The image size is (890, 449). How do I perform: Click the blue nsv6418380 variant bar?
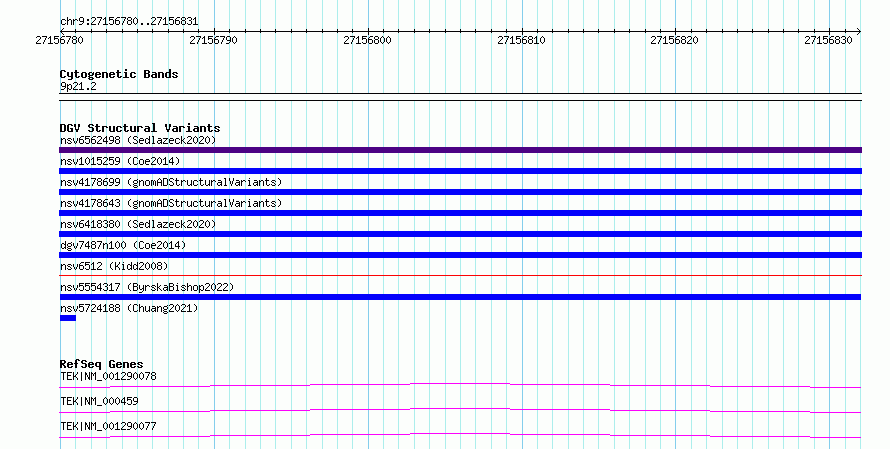pyautogui.click(x=460, y=234)
